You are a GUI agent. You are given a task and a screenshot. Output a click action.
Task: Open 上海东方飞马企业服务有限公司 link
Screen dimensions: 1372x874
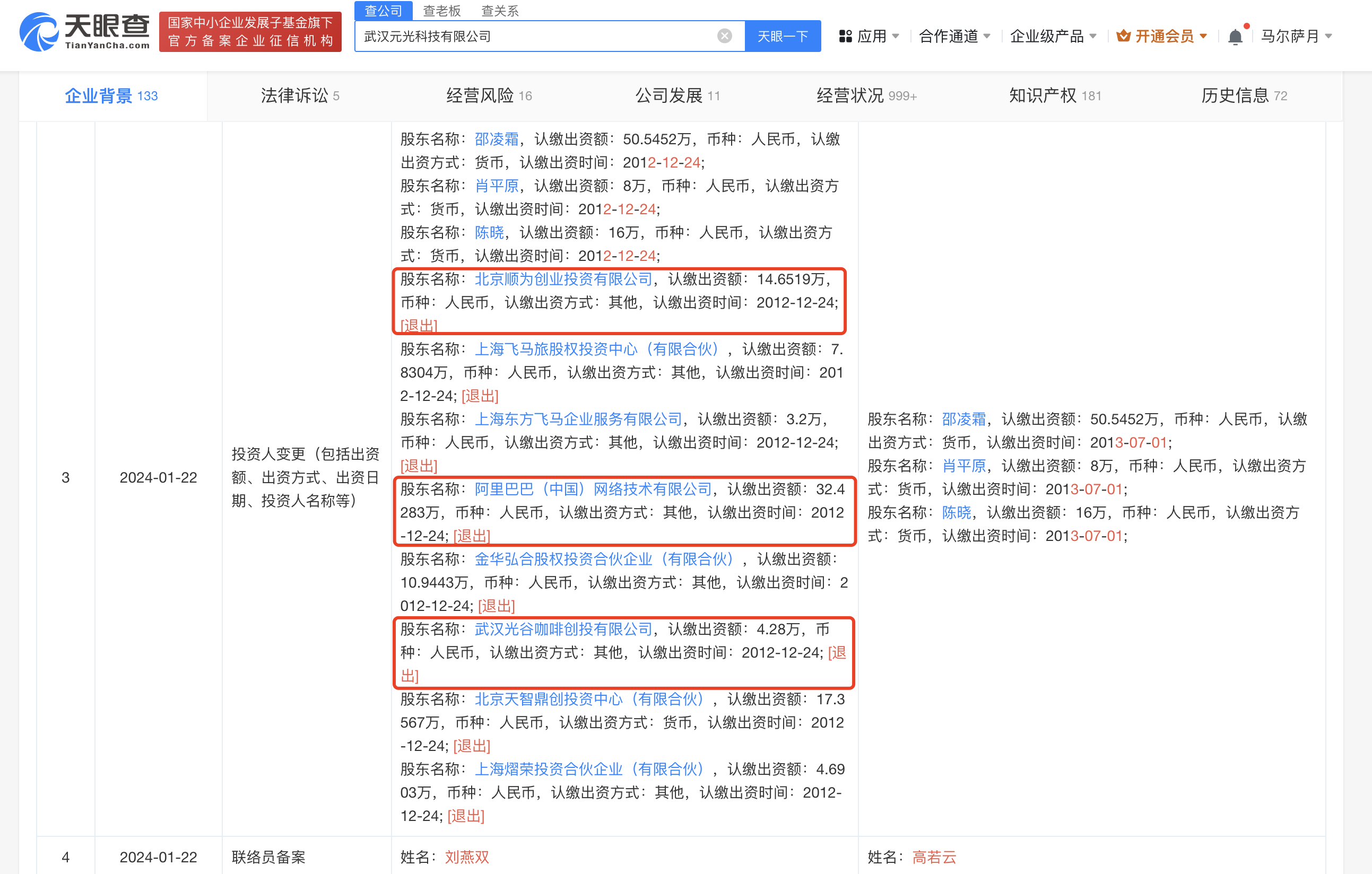click(578, 419)
